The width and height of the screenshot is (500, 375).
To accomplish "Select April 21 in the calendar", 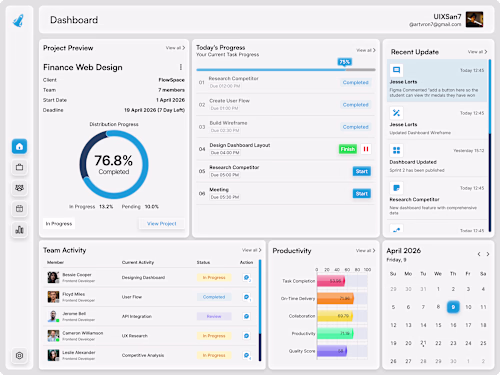I will pos(423,343).
